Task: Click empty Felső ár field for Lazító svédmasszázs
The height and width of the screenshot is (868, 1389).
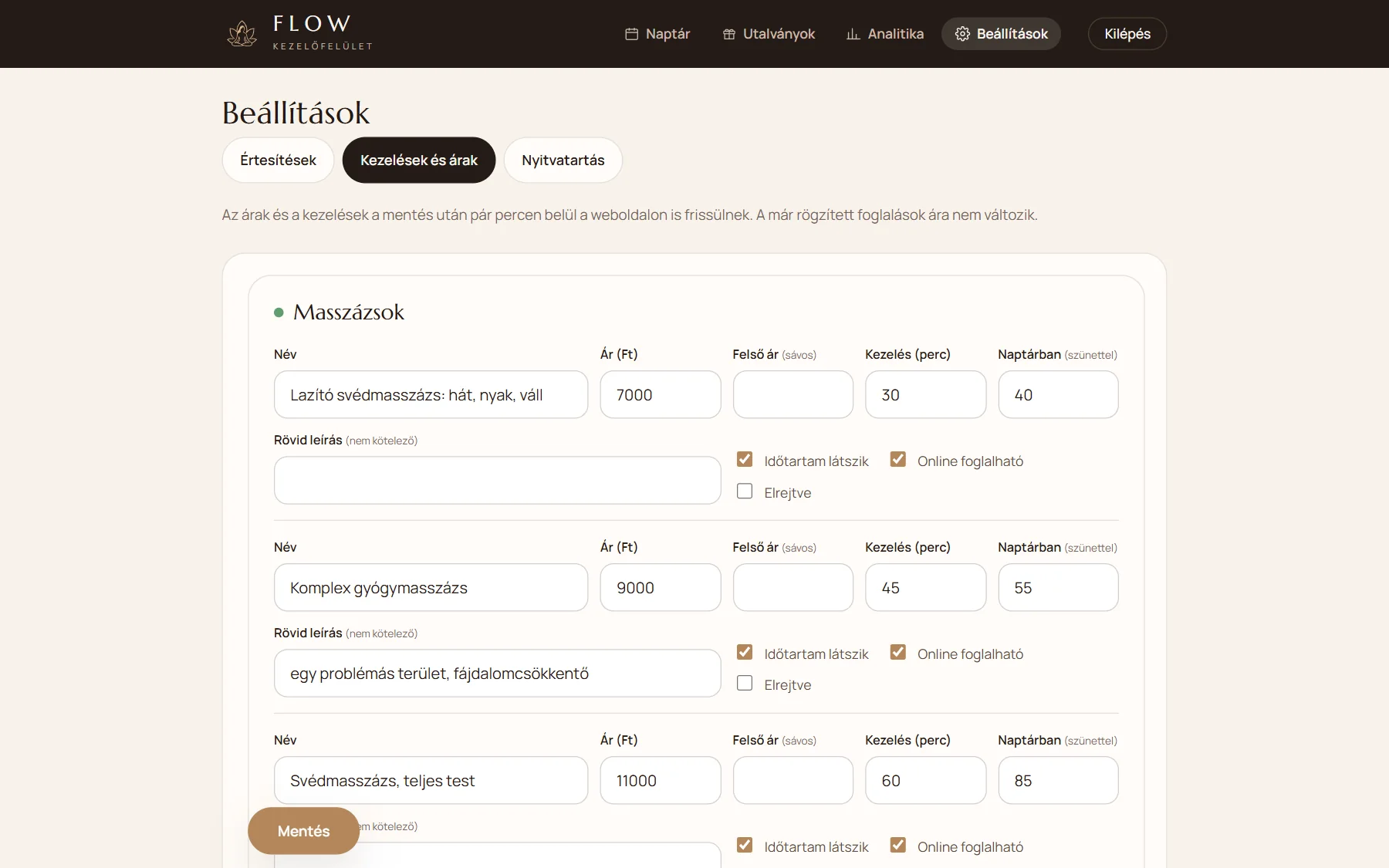Action: coord(793,395)
